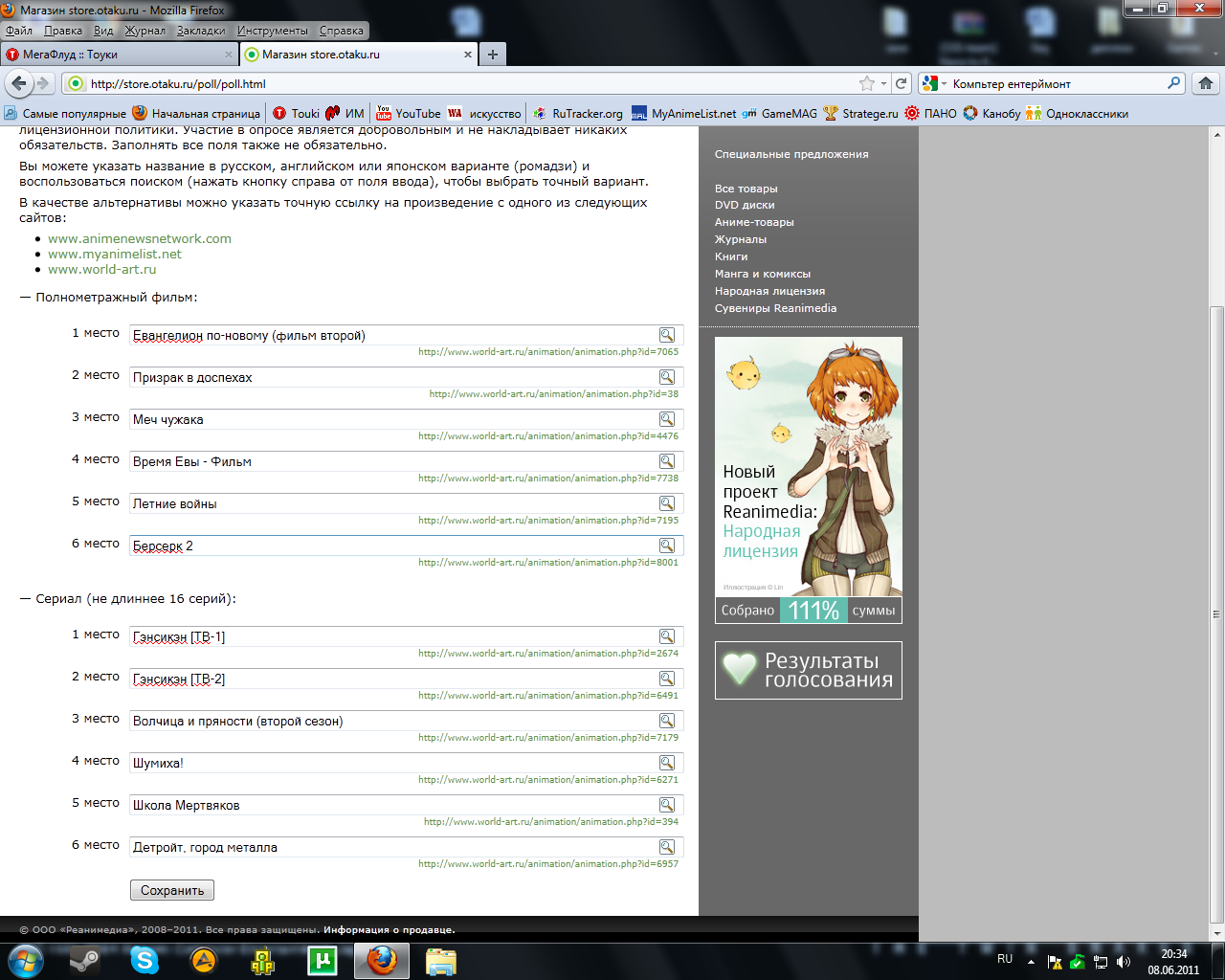Click search icon in Гэнсикэн [ТВ-2] field
Image resolution: width=1225 pixels, height=980 pixels.
coord(667,679)
